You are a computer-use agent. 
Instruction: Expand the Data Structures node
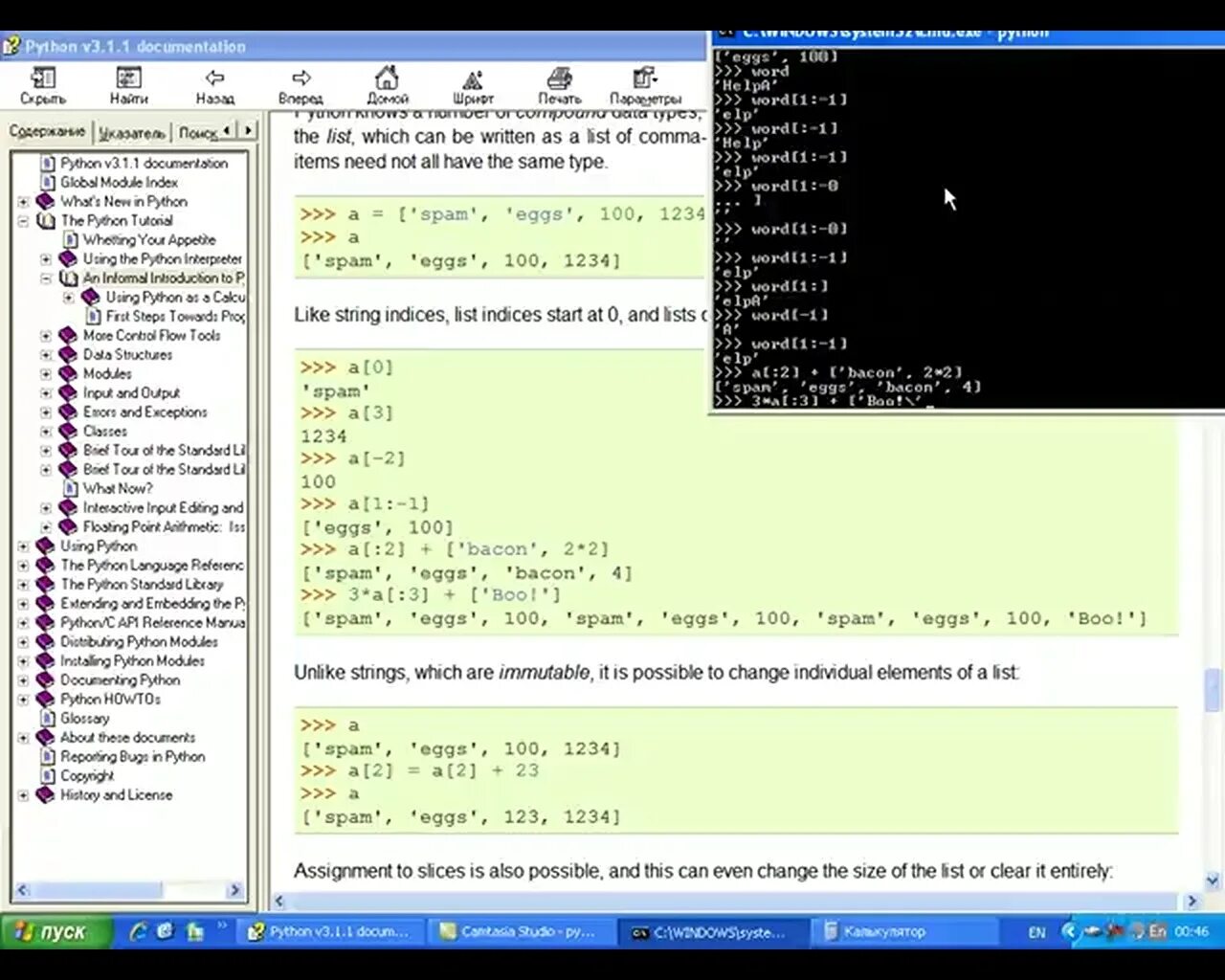46,354
